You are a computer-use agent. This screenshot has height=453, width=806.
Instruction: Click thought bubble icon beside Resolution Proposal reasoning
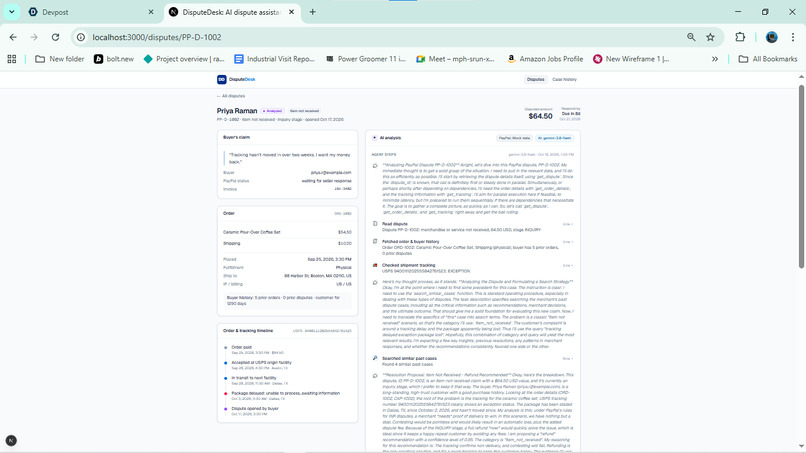click(x=375, y=375)
